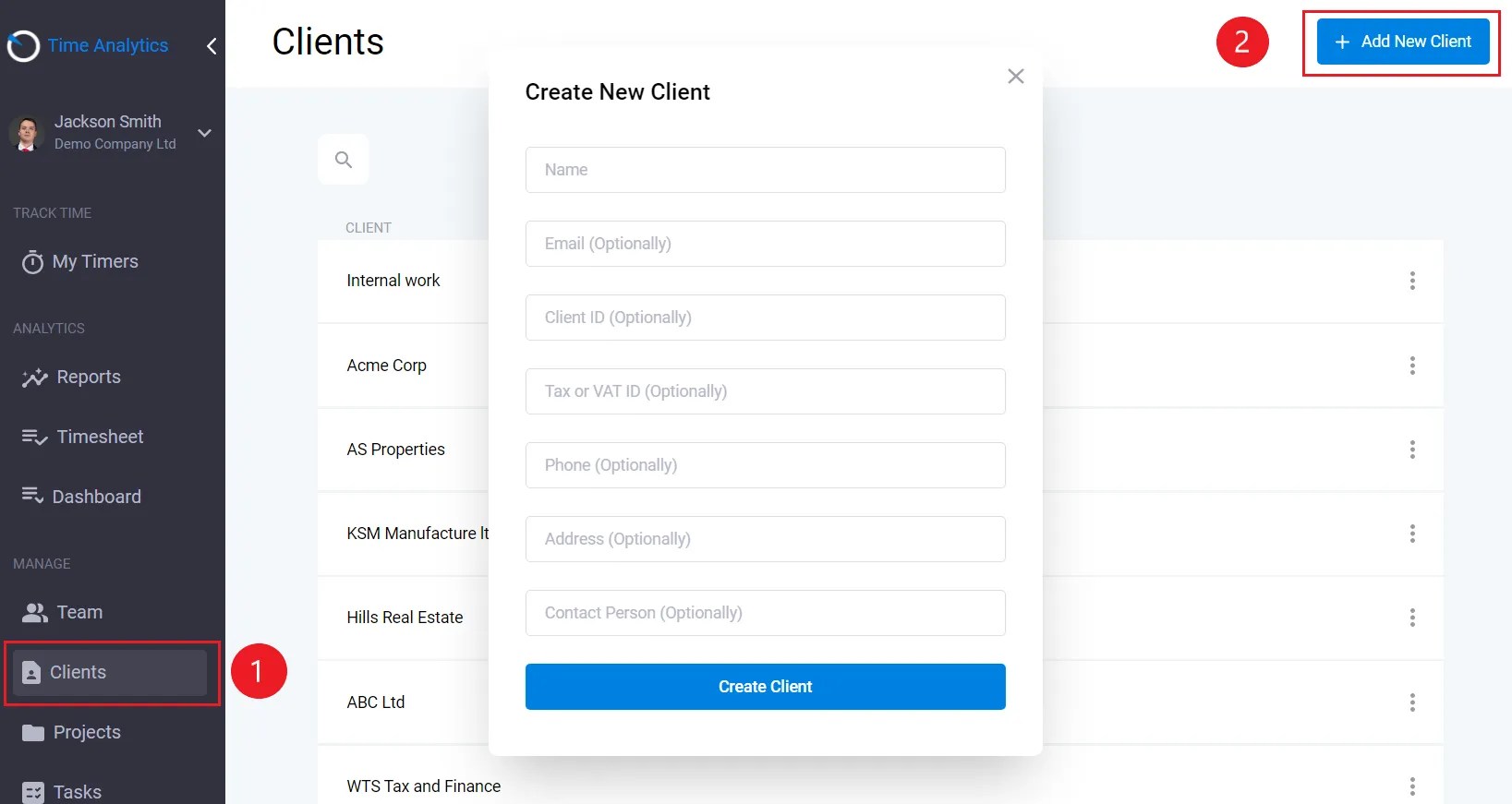Click the Timesheet icon in the sidebar
Screen dimensions: 1512x804
[x=34, y=438]
